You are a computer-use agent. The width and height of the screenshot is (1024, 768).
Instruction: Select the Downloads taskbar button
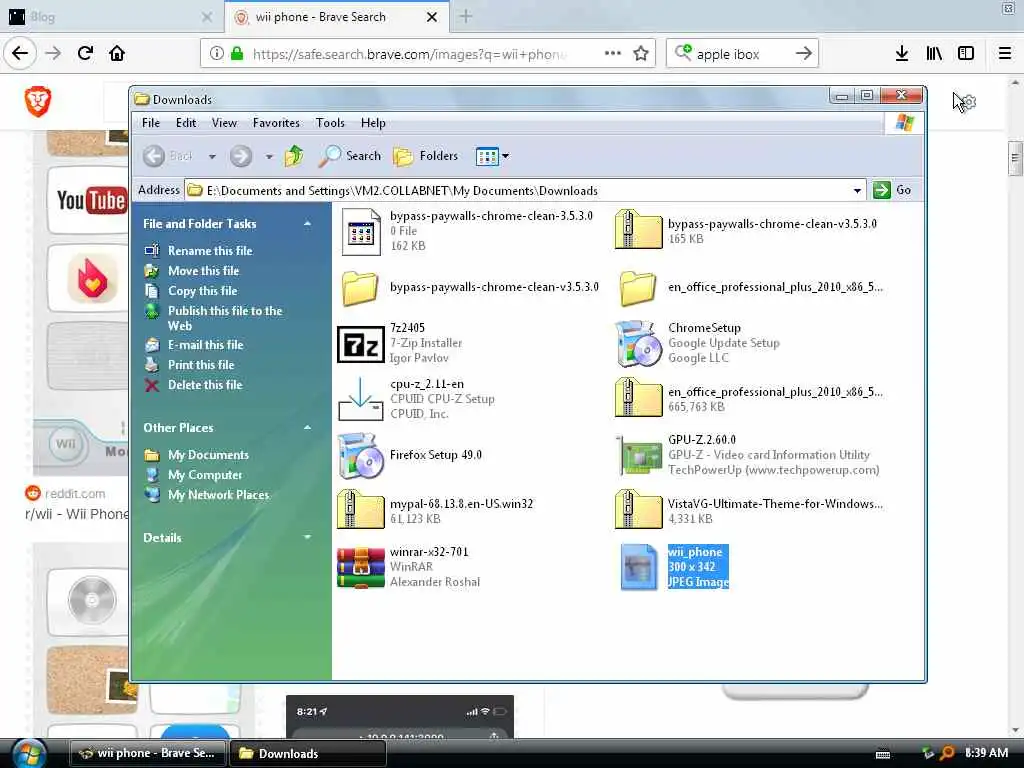[307, 754]
